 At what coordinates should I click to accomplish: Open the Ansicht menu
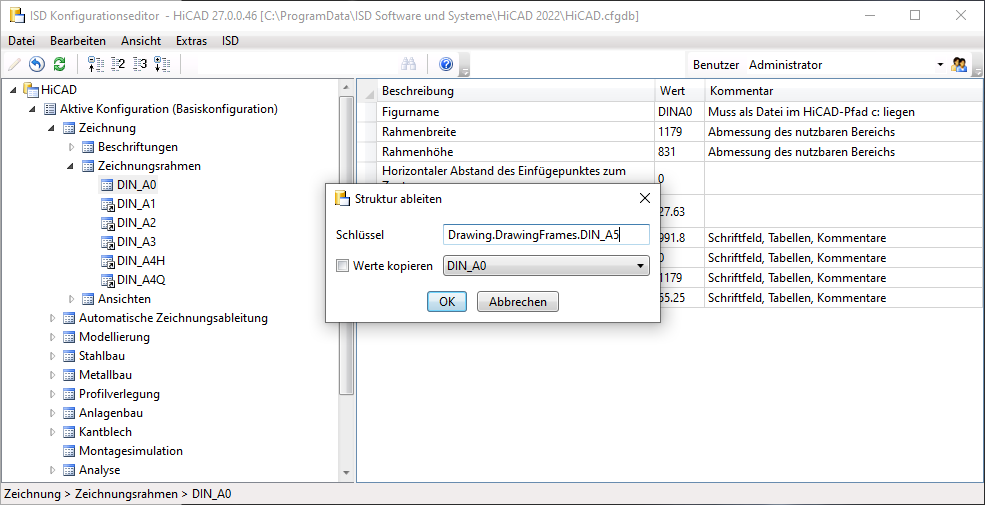coord(141,41)
